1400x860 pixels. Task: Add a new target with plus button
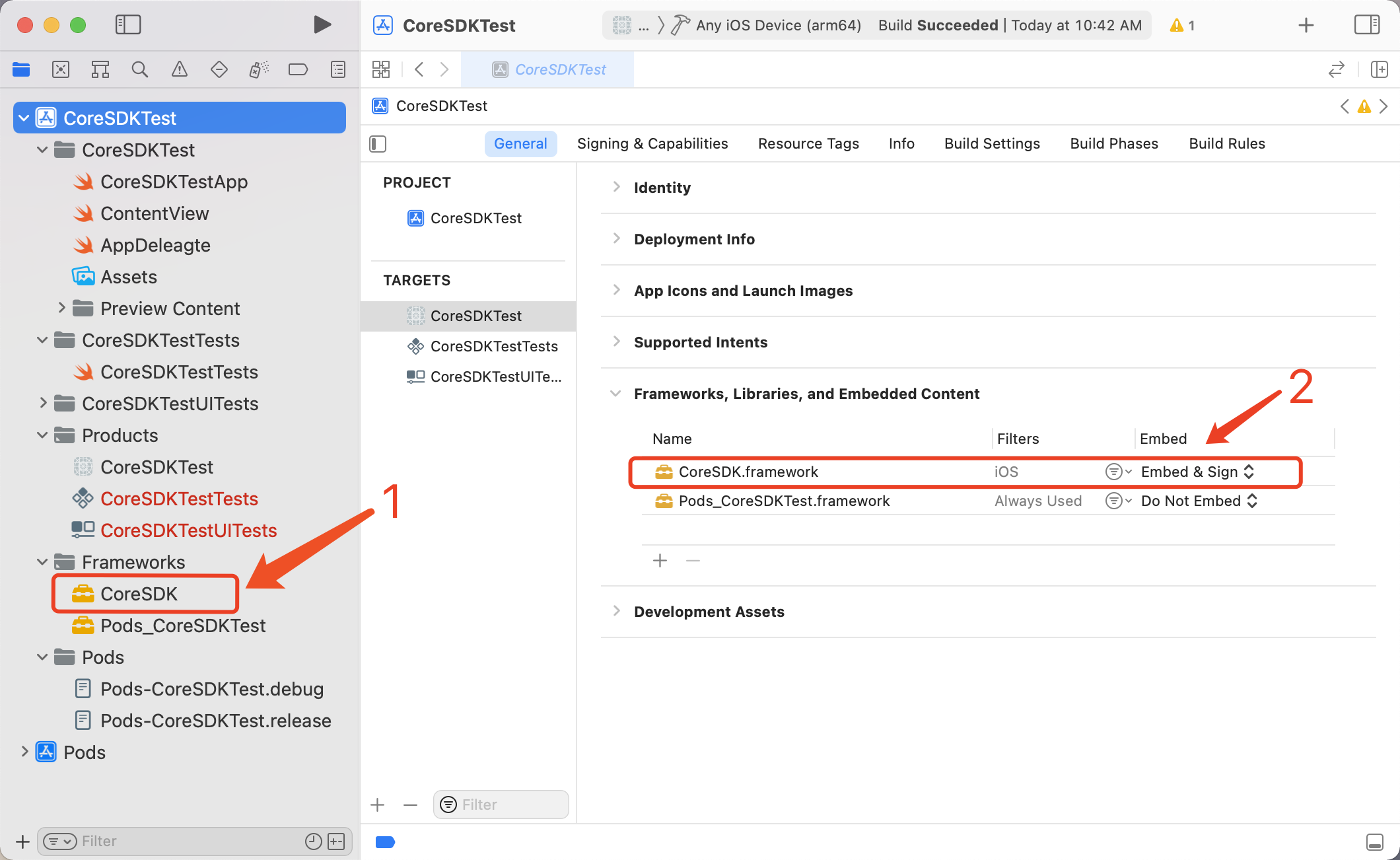click(x=378, y=805)
